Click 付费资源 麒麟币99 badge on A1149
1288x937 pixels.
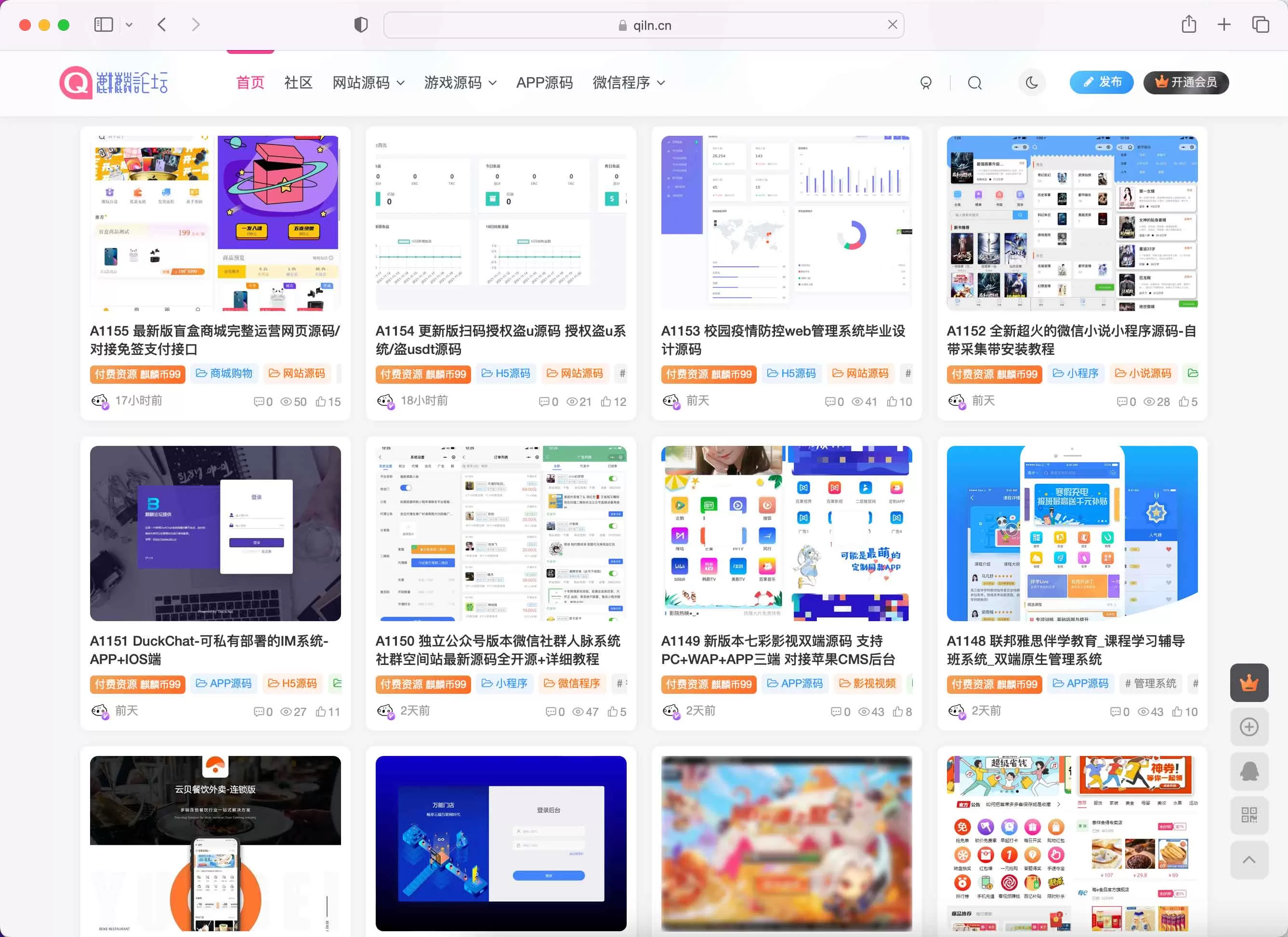pyautogui.click(x=709, y=684)
